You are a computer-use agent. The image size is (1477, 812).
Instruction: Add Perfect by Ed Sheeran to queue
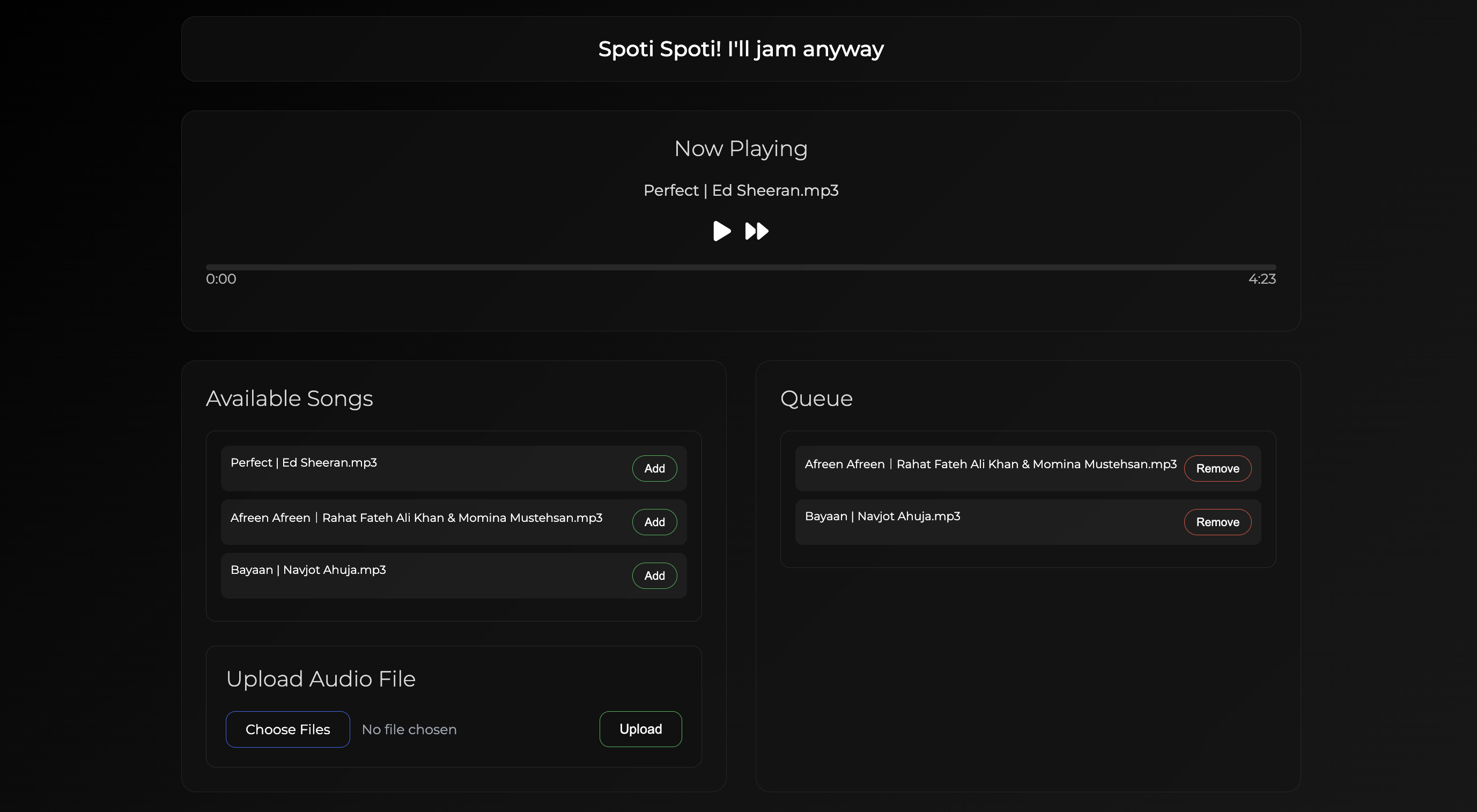654,469
